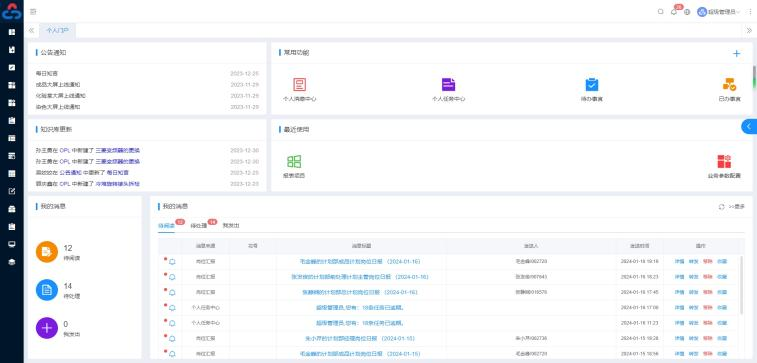This screenshot has width=757, height=363.
Task: Click the 12 待阅读 count
Action: pyautogui.click(x=68, y=248)
